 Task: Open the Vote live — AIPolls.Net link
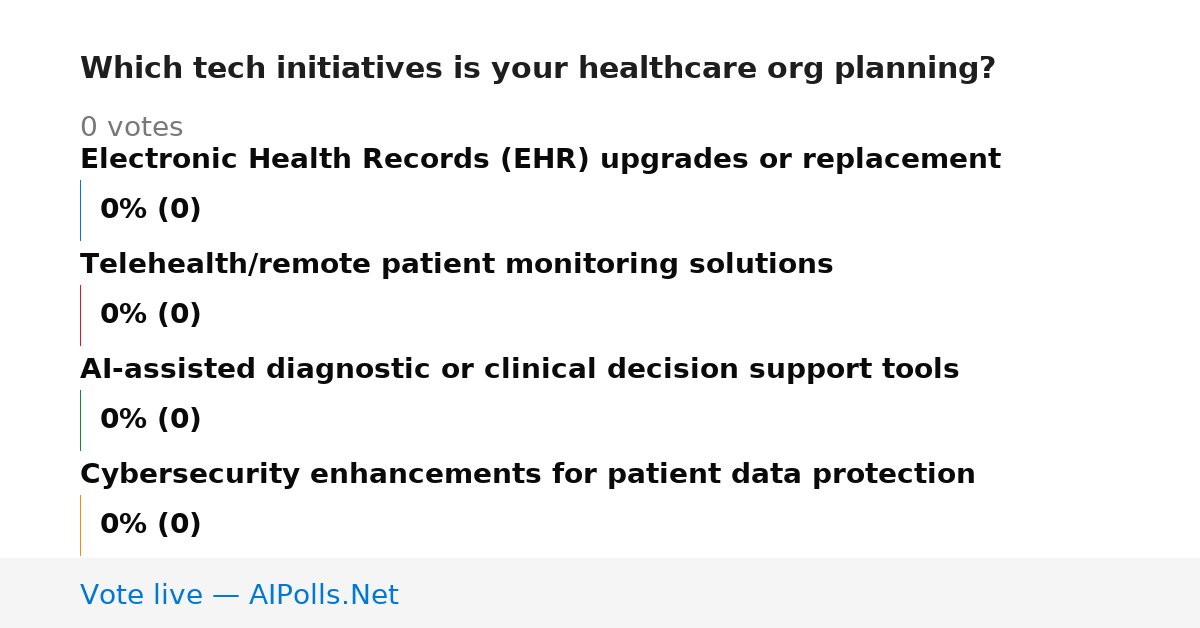point(239,595)
